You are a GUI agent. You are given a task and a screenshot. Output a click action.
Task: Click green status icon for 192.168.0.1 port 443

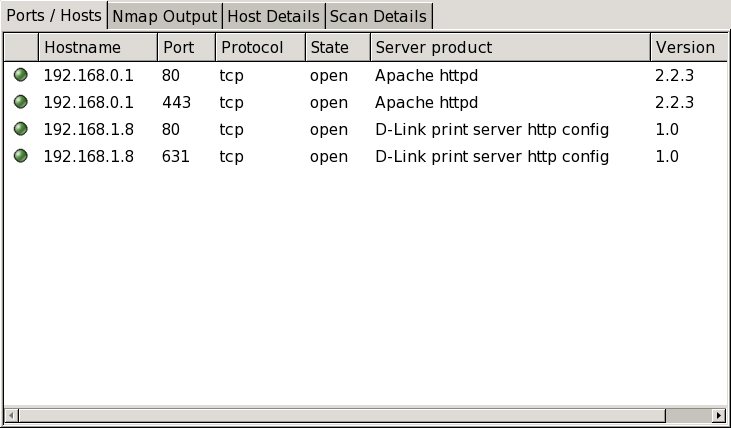click(x=20, y=102)
